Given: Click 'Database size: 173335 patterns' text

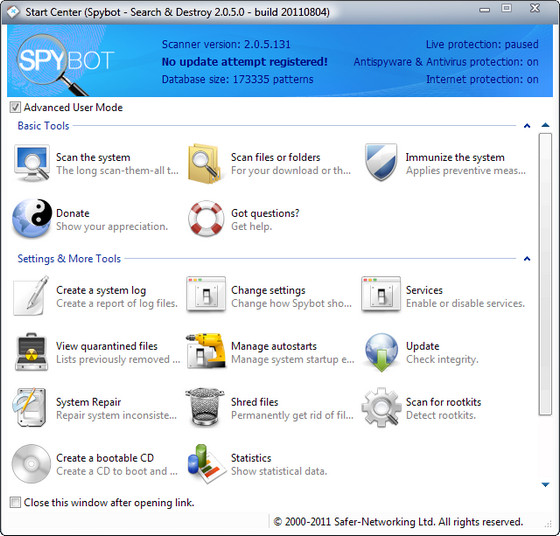Looking at the screenshot, I should tap(238, 79).
